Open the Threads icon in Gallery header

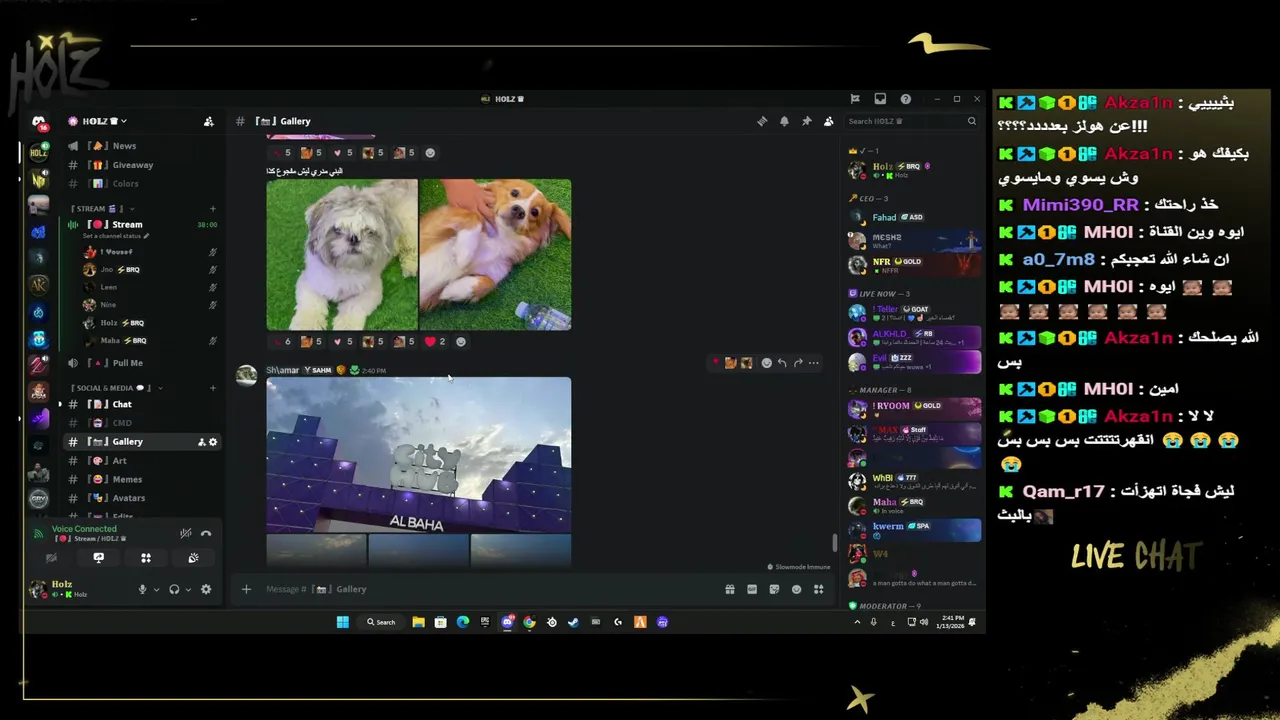[762, 121]
